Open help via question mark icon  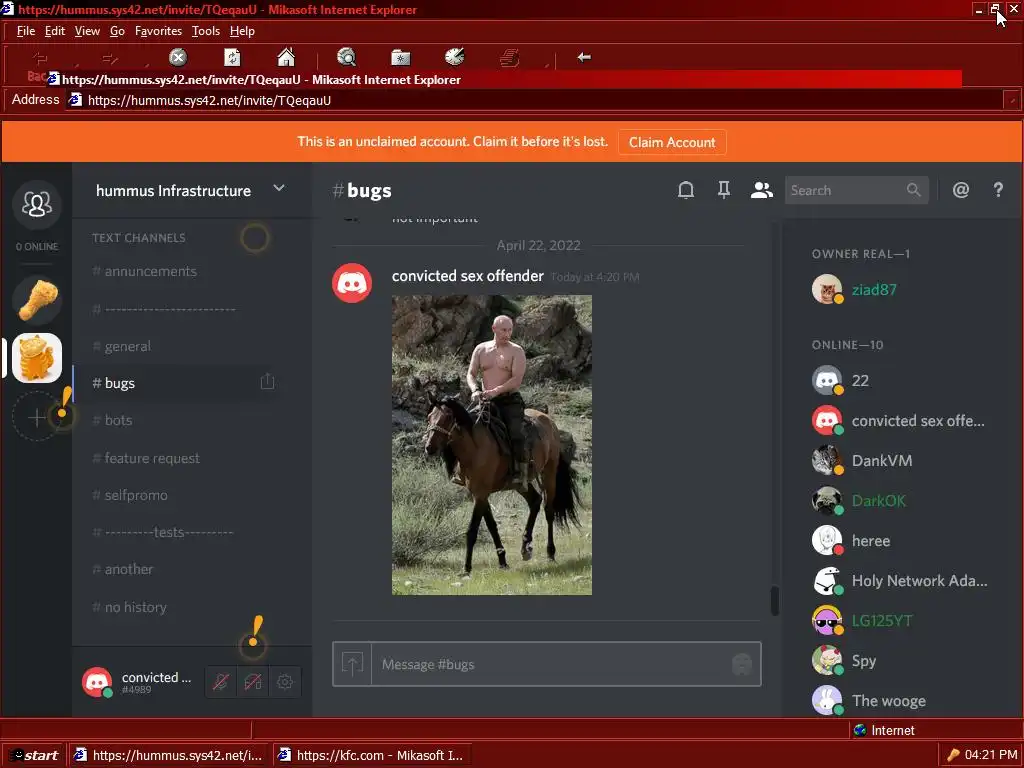998,190
